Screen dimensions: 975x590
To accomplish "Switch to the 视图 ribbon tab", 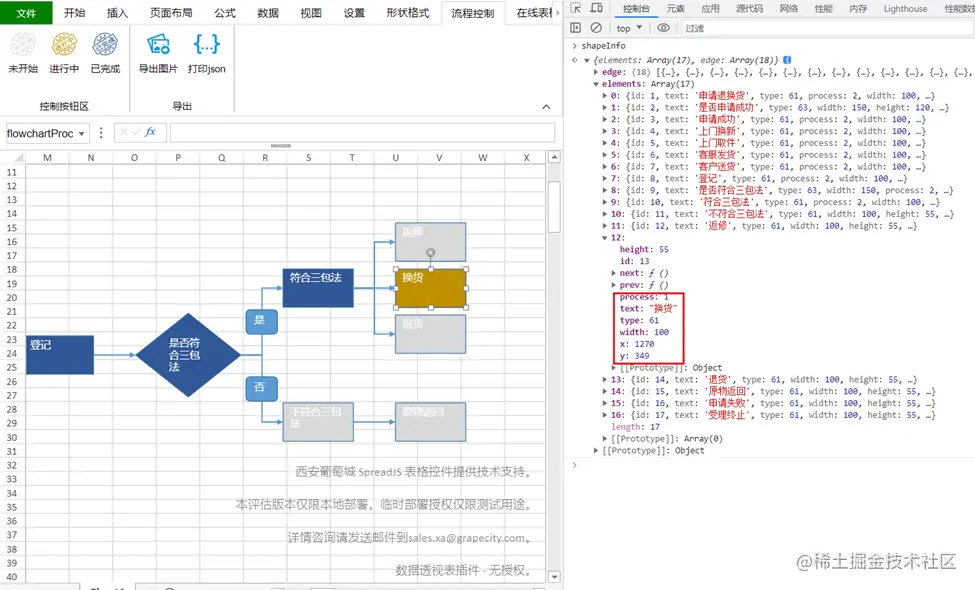I will 311,12.
